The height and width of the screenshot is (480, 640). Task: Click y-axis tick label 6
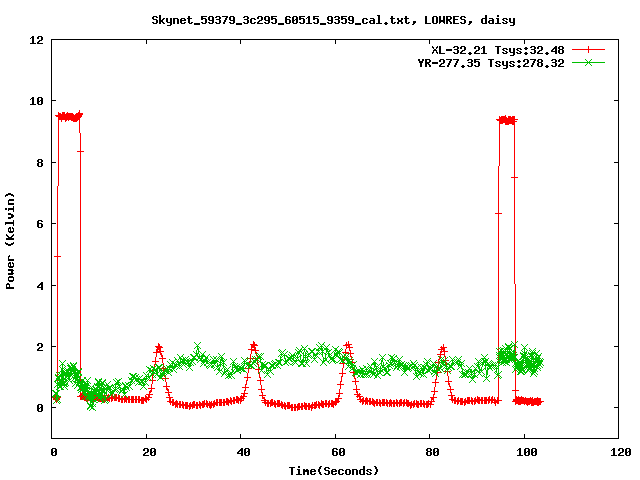[x=40, y=224]
